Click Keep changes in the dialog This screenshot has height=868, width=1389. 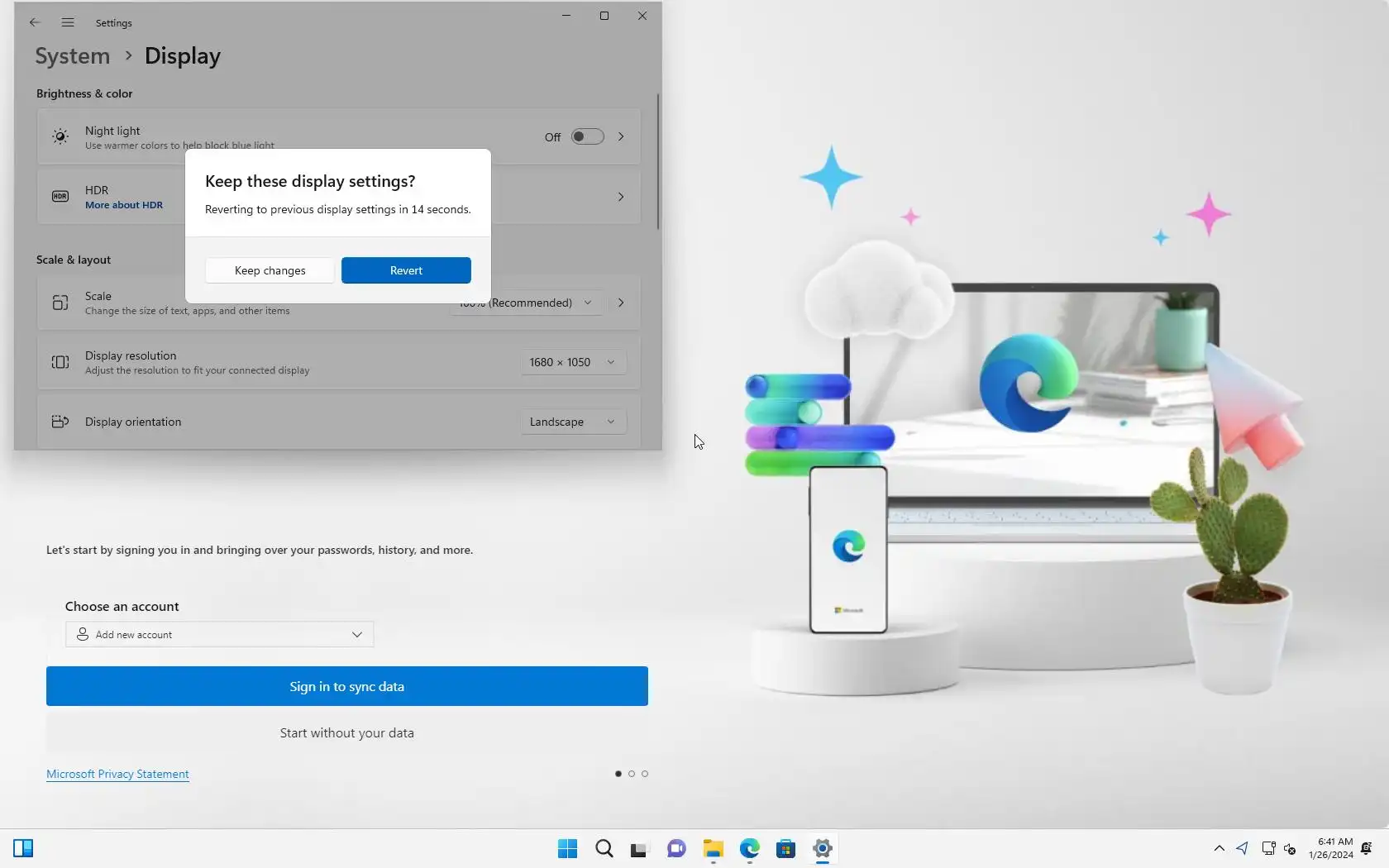[270, 270]
